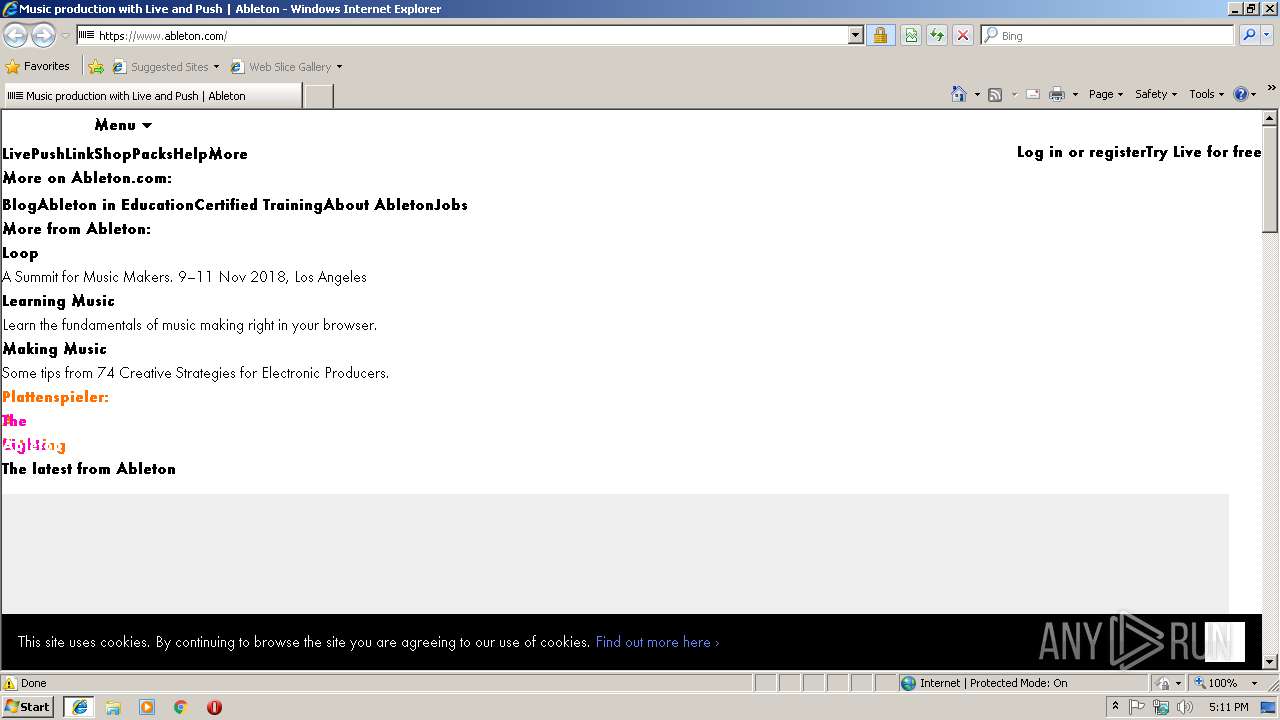Open a new blank tab

(318, 96)
